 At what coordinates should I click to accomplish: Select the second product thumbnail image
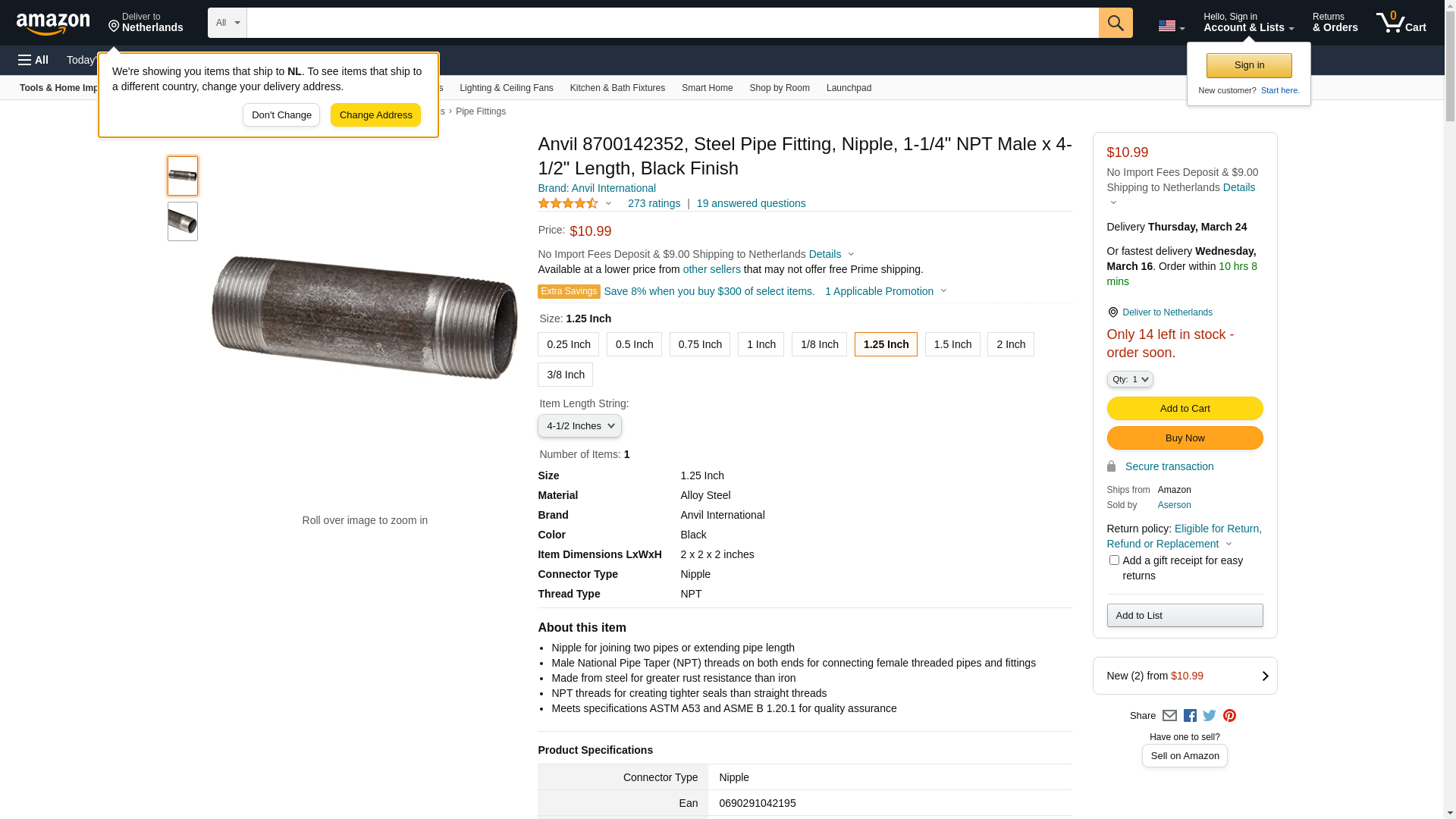[183, 221]
